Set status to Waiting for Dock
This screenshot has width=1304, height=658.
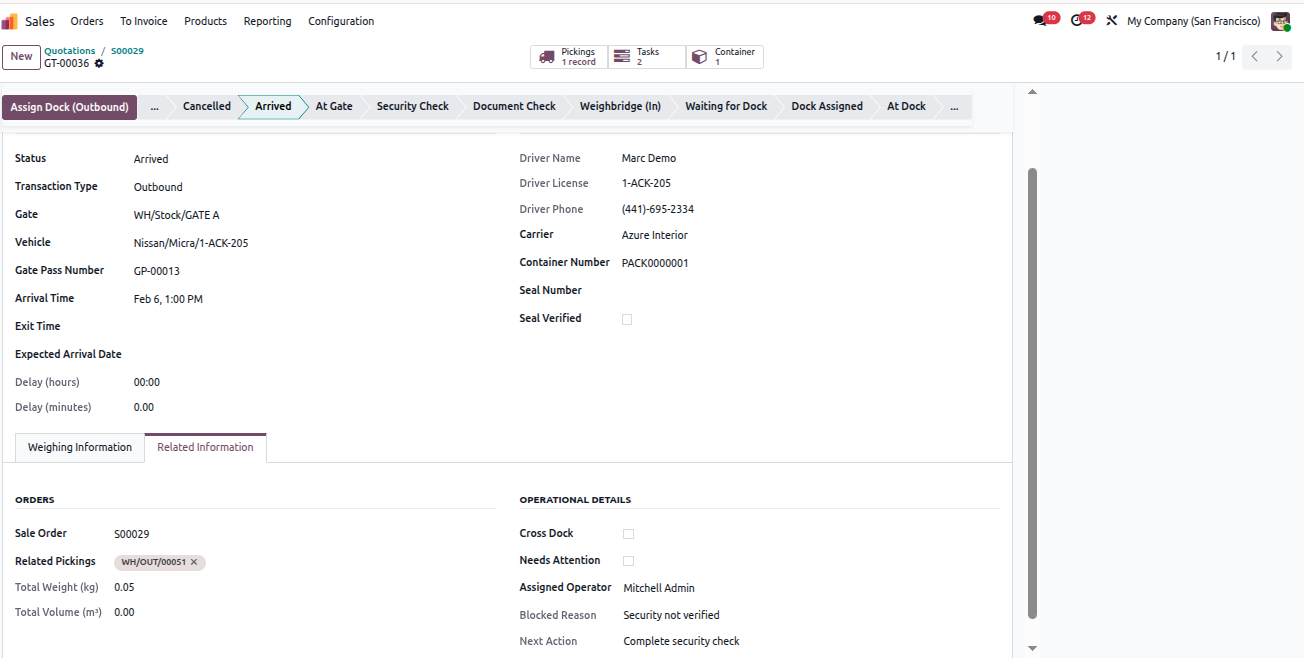click(726, 106)
